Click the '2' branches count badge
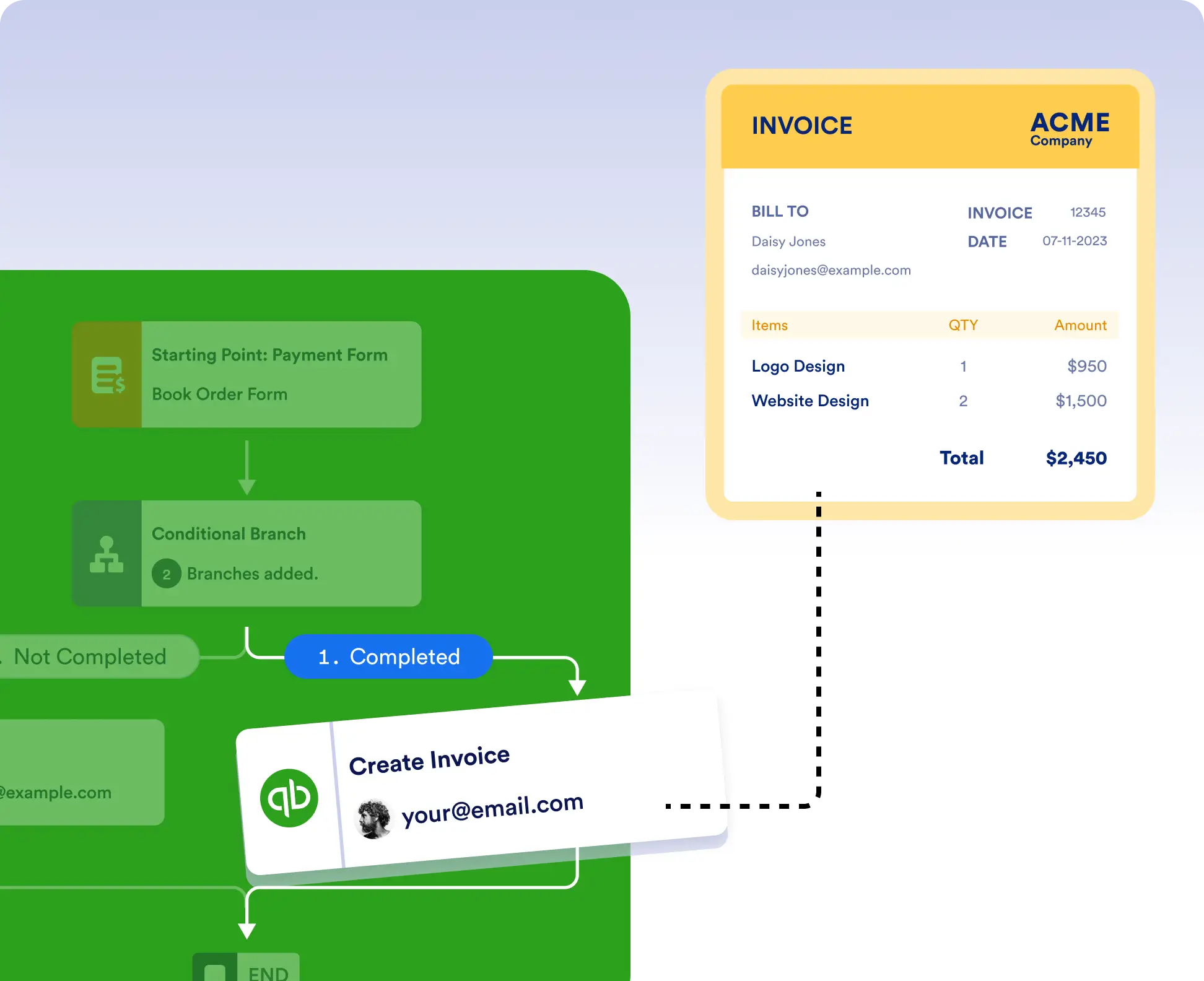This screenshot has width=1204, height=981. tap(167, 573)
